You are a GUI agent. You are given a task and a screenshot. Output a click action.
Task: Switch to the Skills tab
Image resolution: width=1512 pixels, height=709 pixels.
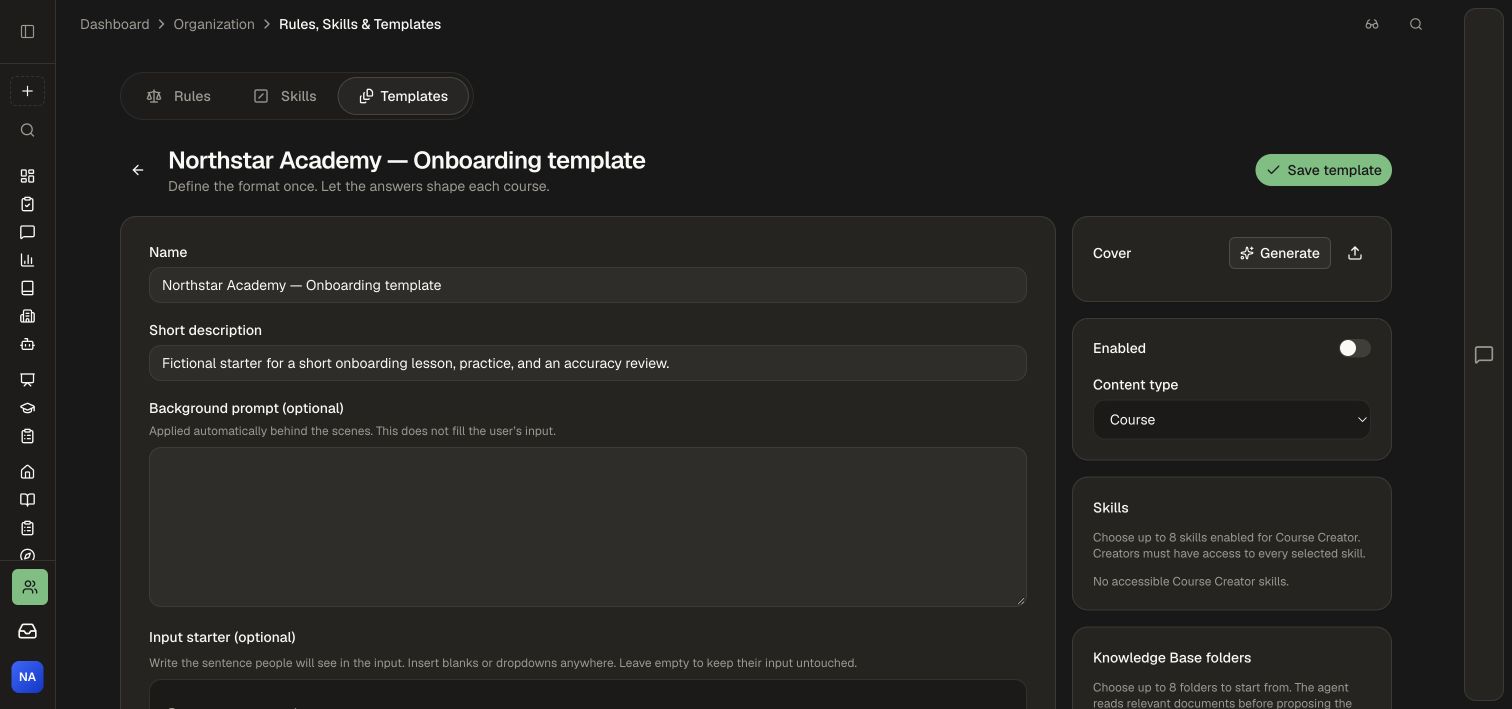point(285,96)
